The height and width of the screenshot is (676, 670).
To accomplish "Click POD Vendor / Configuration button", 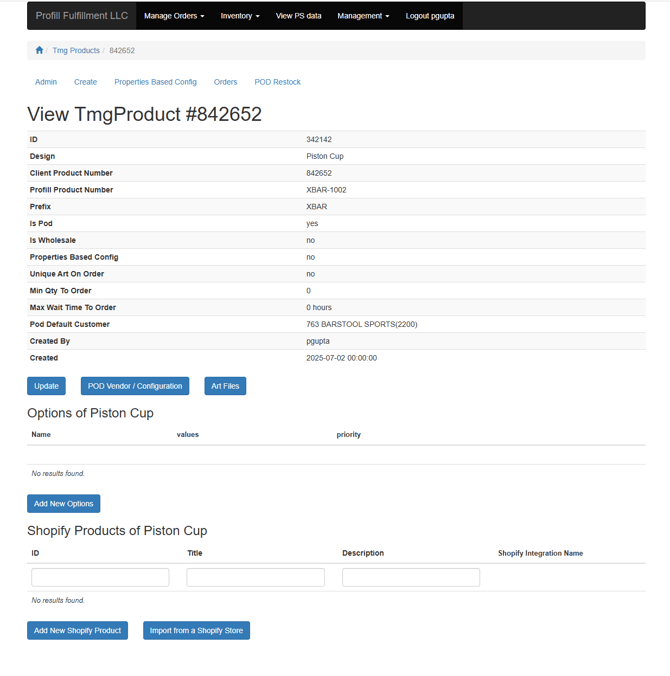I will (135, 386).
